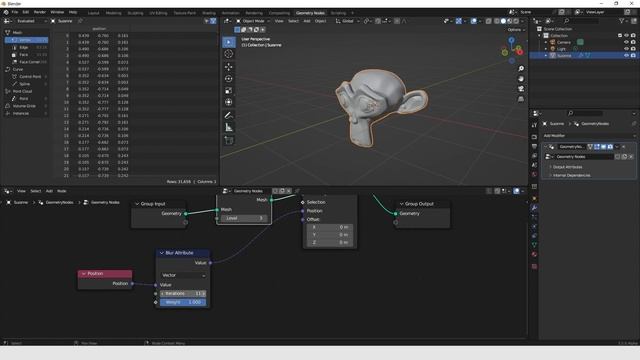Select the Move tool in viewport toolbar
This screenshot has width=640, height=360.
pos(229,67)
